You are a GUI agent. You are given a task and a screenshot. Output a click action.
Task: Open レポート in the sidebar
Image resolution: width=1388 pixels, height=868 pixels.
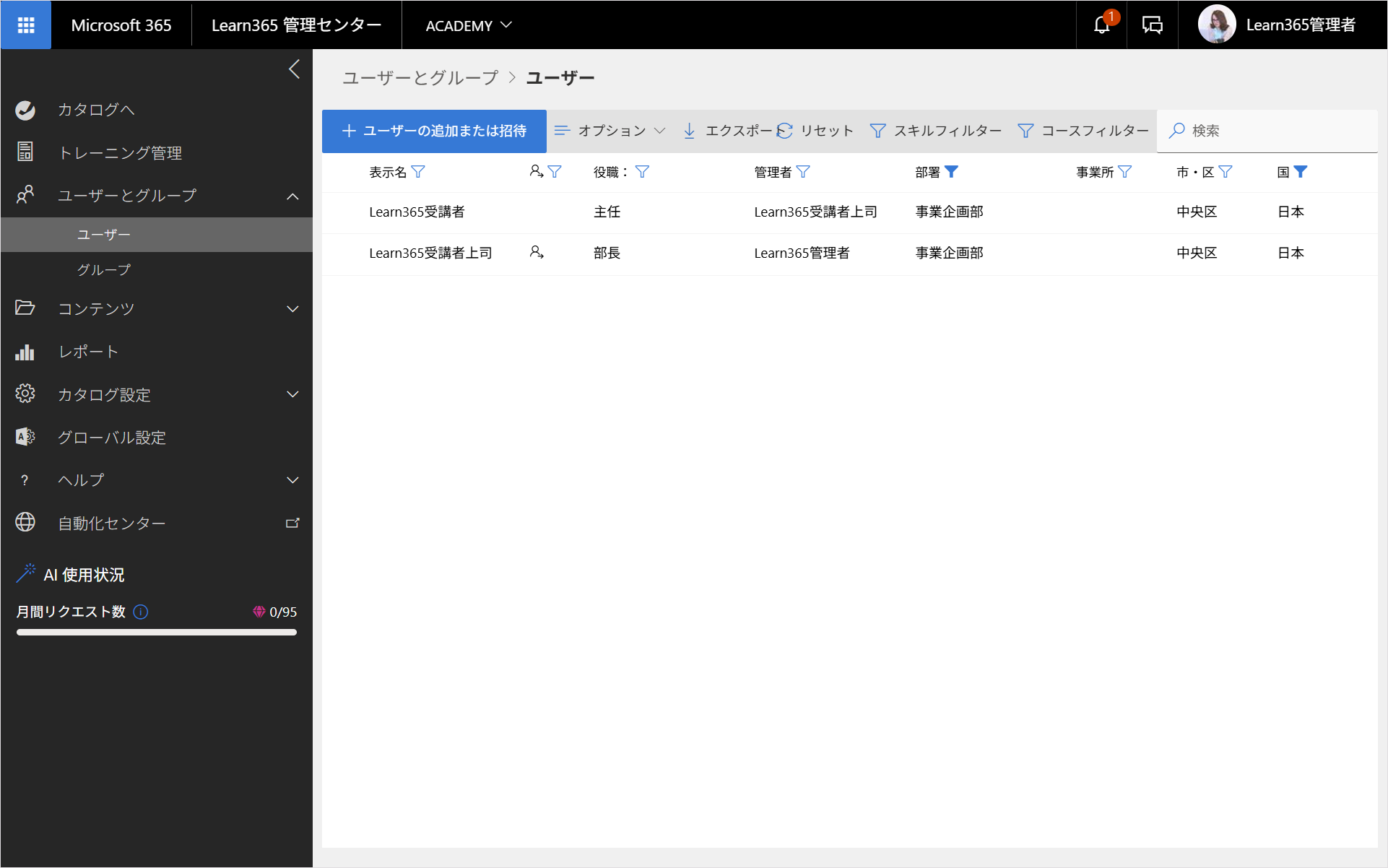88,352
